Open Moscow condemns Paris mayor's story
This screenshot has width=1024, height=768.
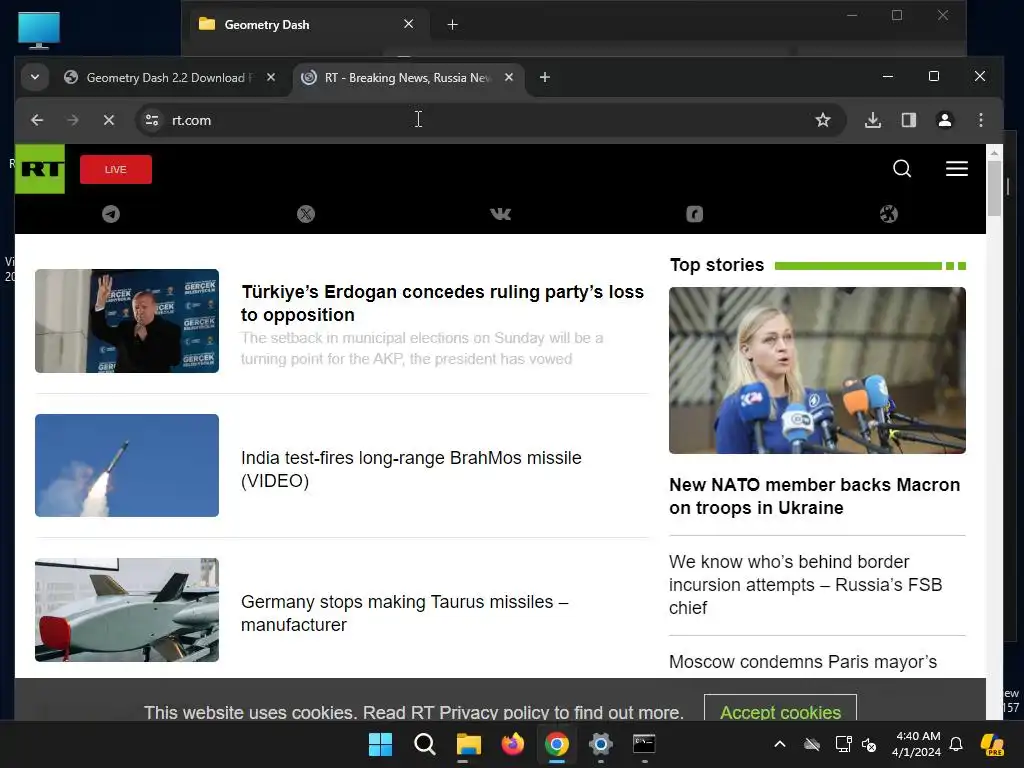click(x=803, y=662)
